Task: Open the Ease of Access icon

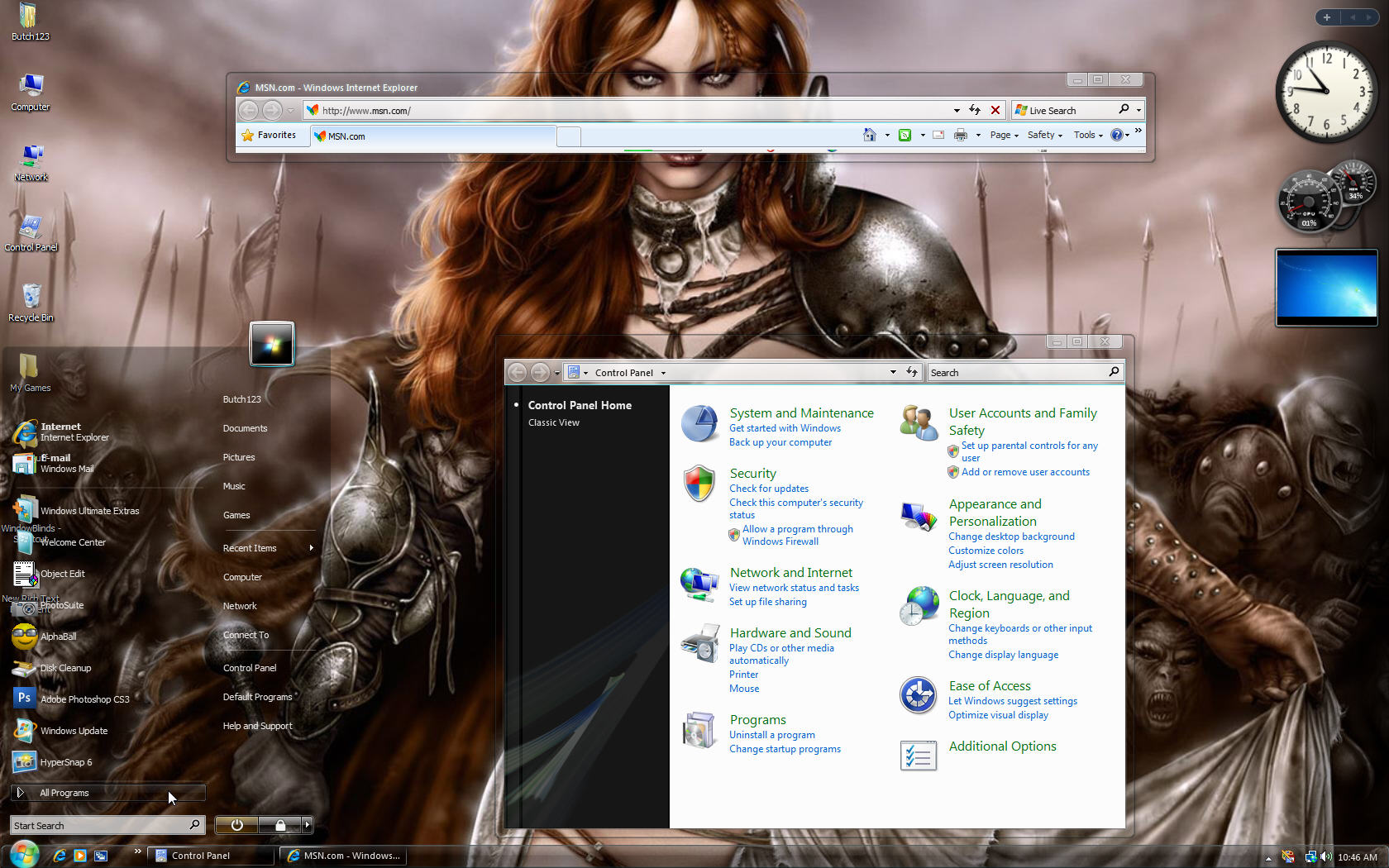Action: click(x=918, y=695)
